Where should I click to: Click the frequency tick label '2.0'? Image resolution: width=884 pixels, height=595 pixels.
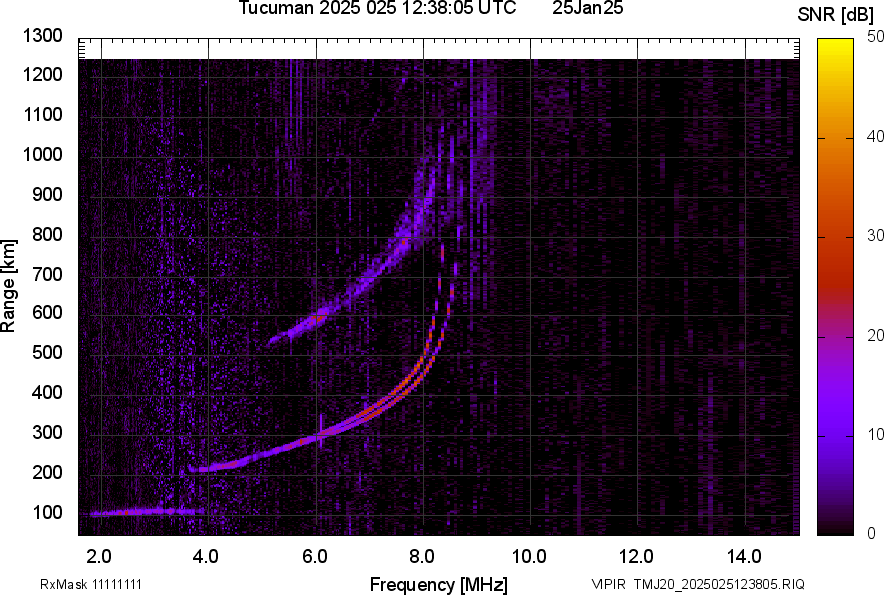pos(99,556)
